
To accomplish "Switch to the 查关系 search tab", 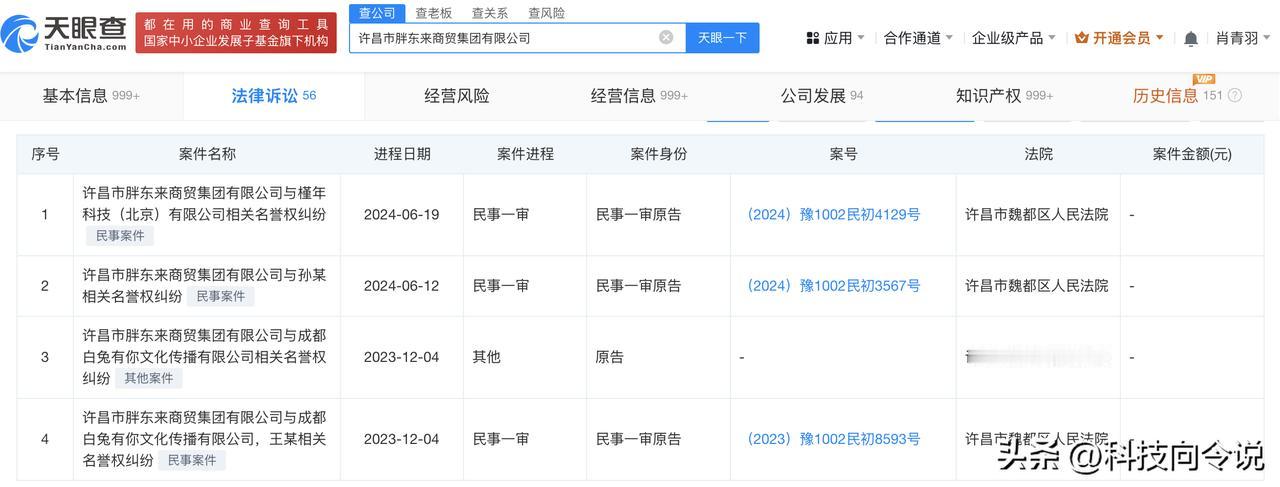I will pyautogui.click(x=490, y=13).
